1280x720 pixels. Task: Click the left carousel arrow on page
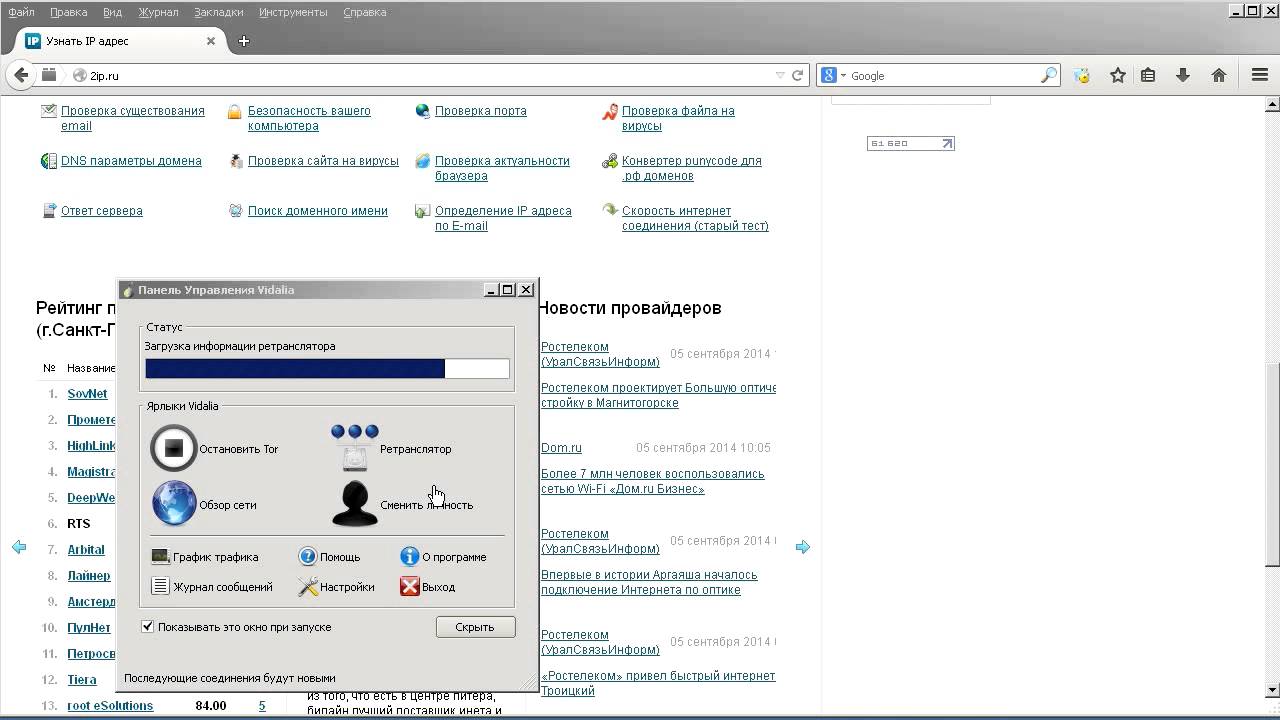(19, 547)
